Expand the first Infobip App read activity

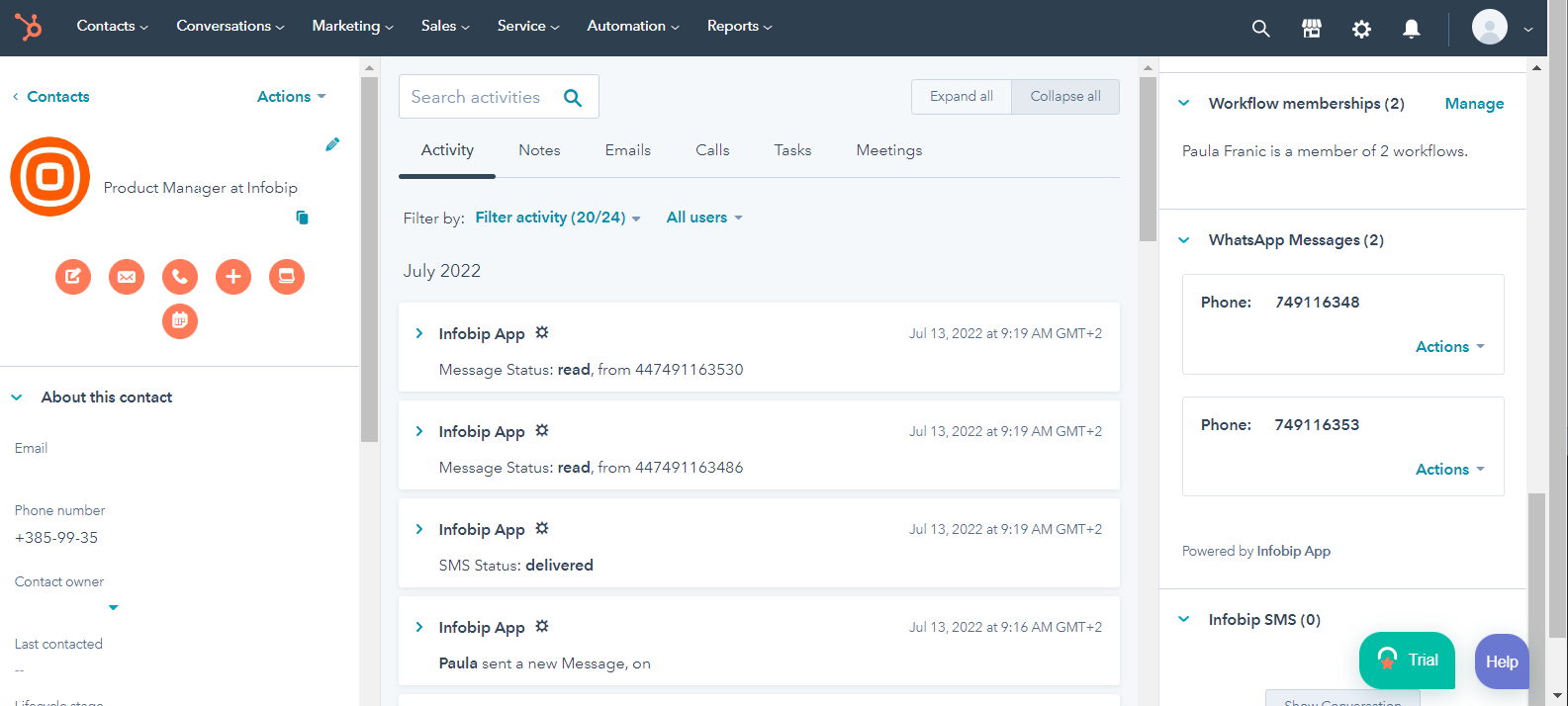pos(419,333)
